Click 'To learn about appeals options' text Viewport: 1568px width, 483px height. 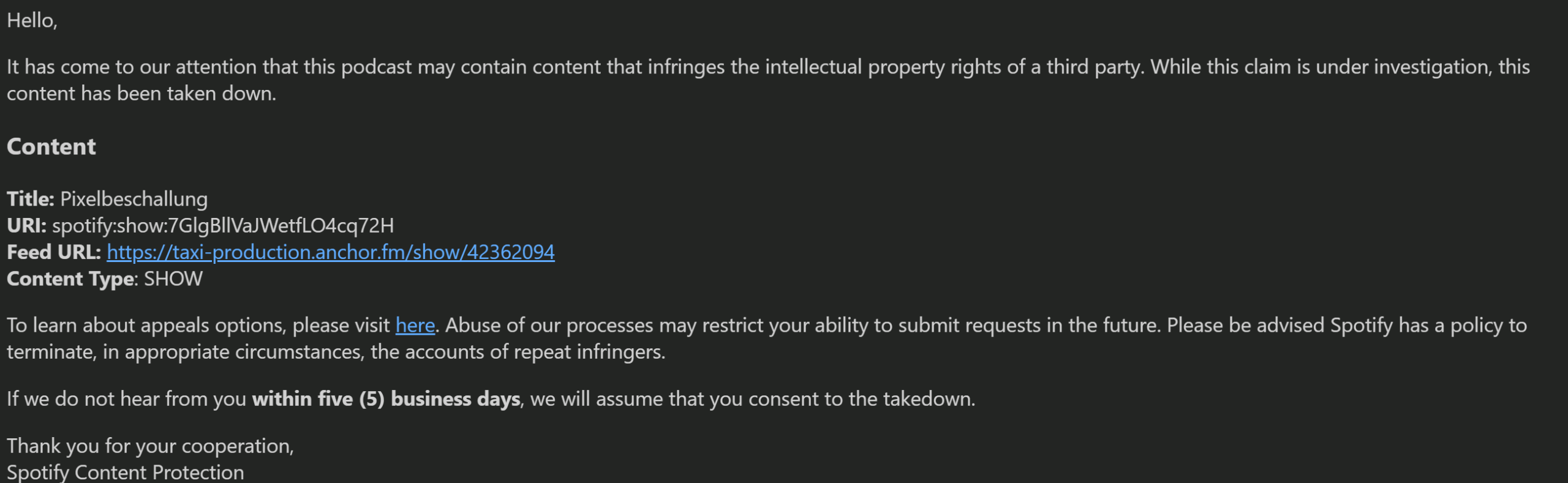[x=146, y=325]
